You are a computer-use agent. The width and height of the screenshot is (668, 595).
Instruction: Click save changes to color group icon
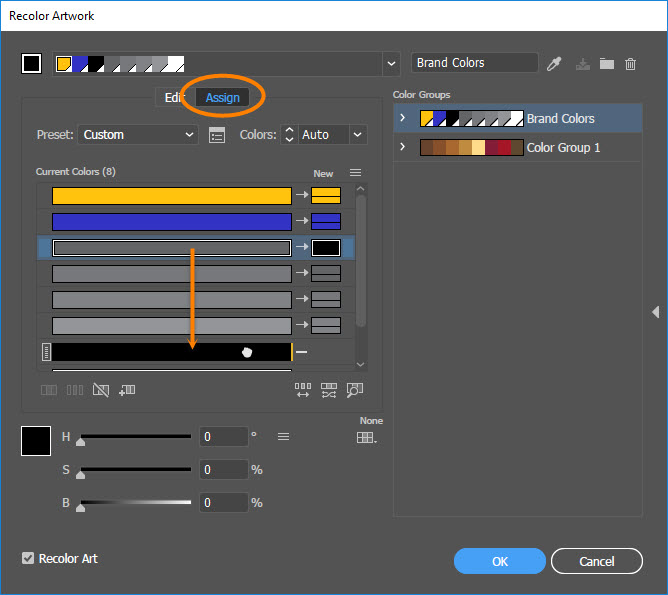(x=582, y=64)
